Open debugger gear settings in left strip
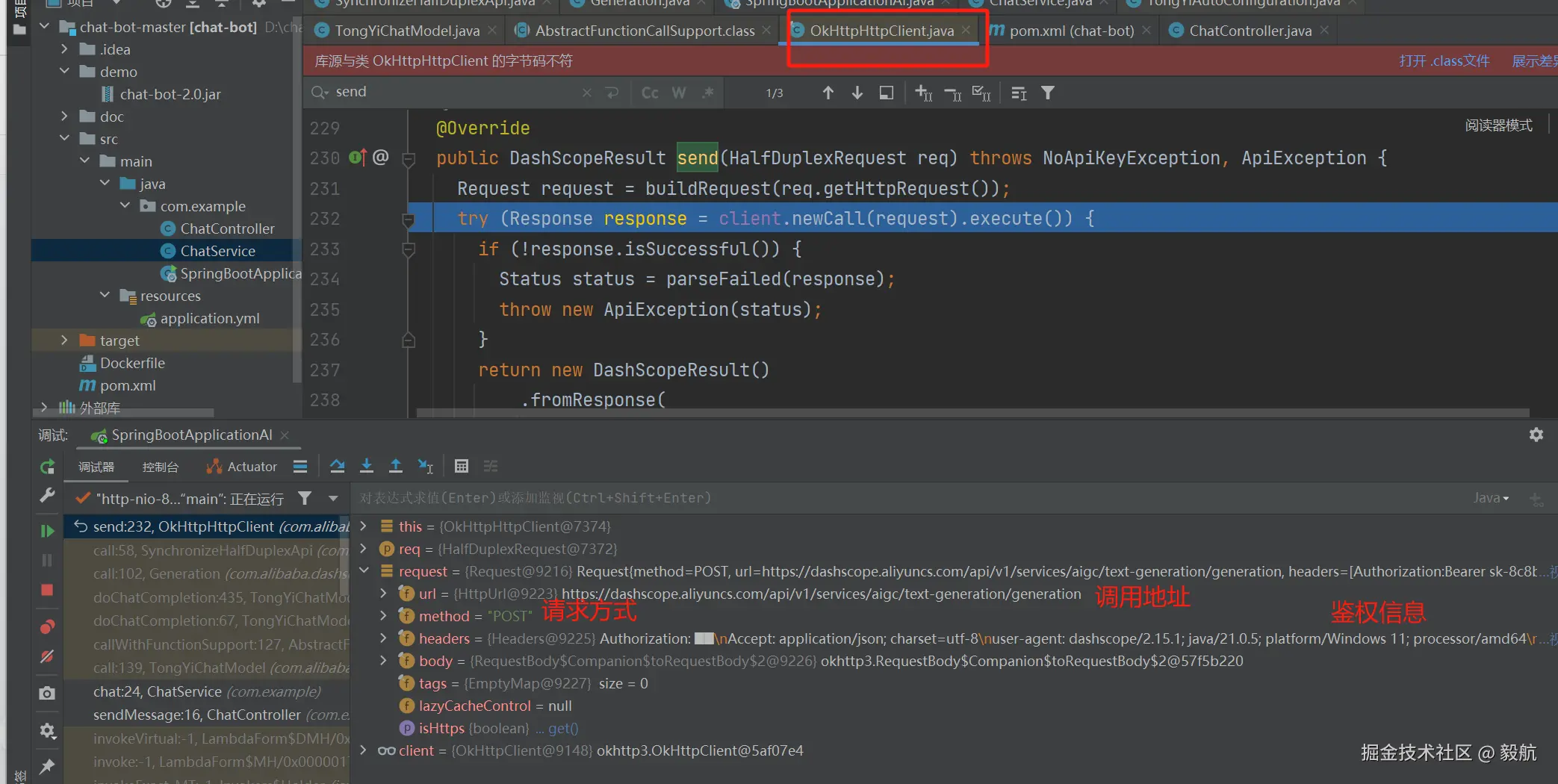This screenshot has height=784, width=1558. pos(47,730)
